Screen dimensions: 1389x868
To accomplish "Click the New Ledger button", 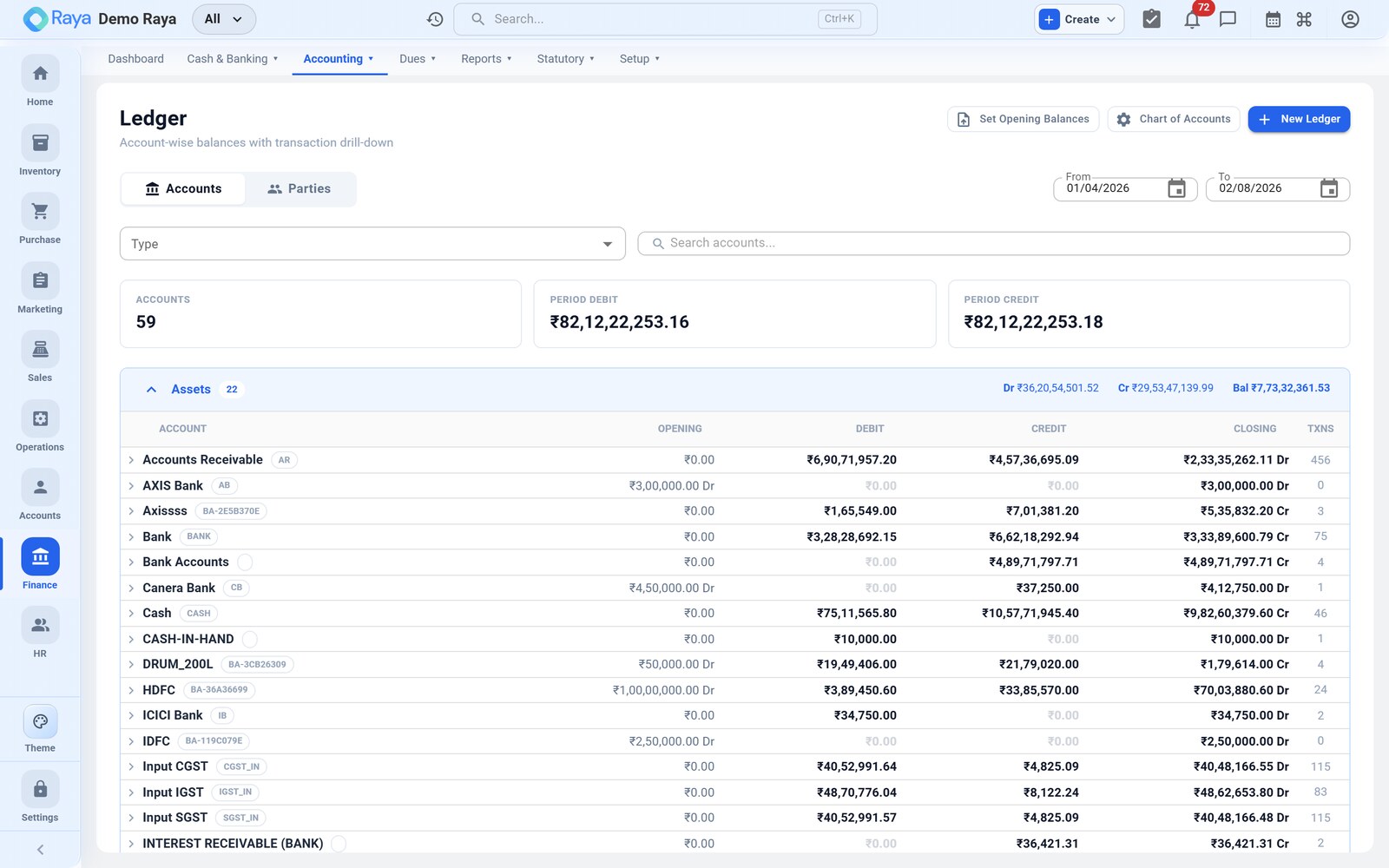I will [x=1299, y=119].
